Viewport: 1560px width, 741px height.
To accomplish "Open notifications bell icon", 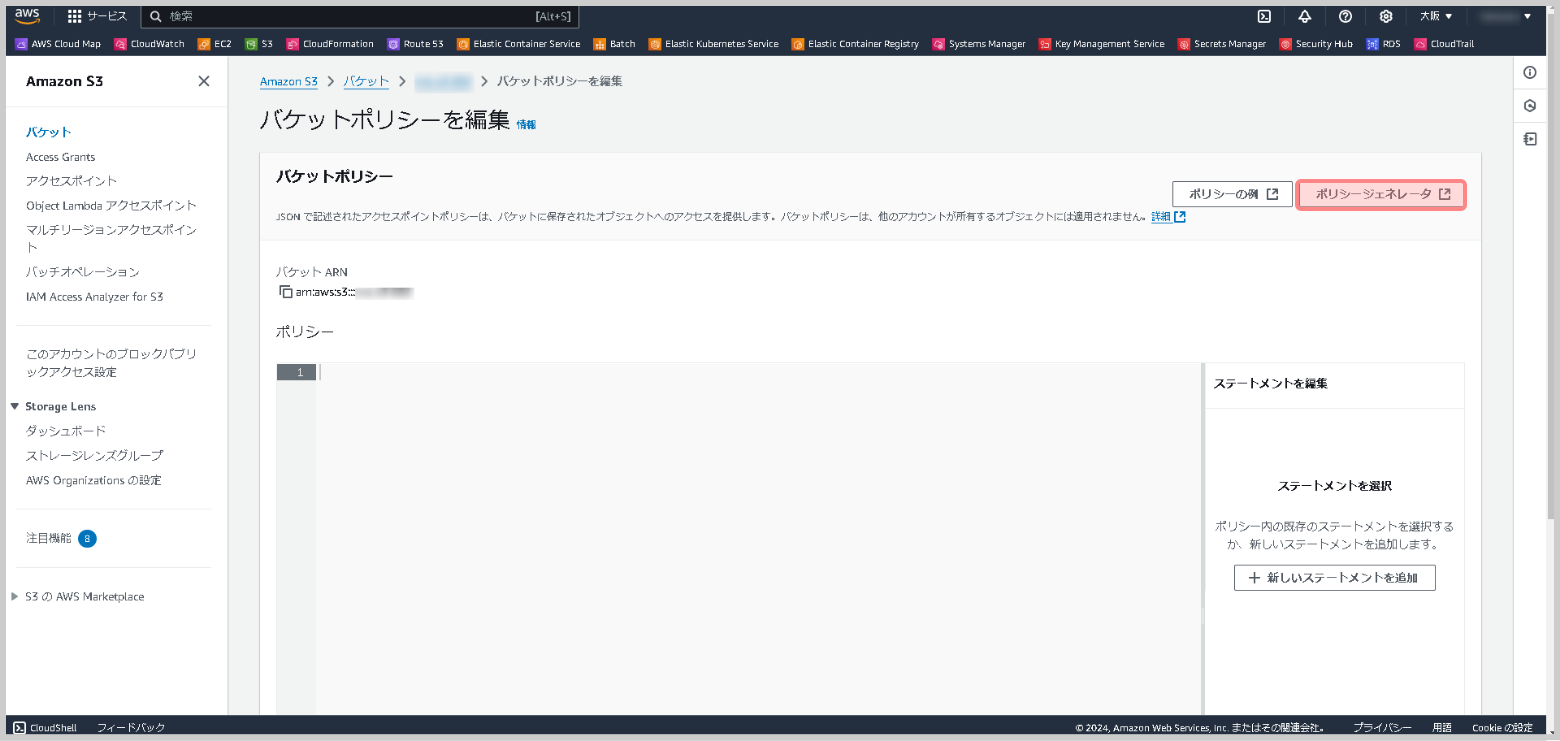I will coord(1305,16).
